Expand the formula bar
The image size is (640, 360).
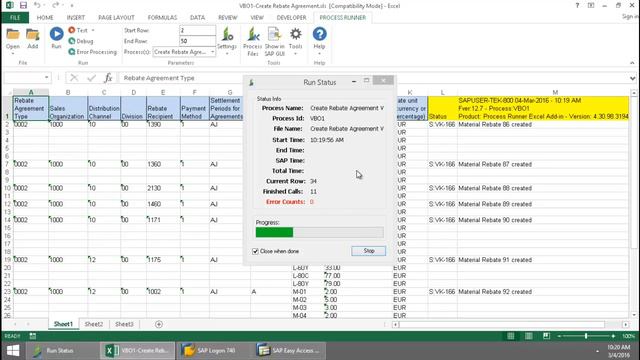coord(632,78)
